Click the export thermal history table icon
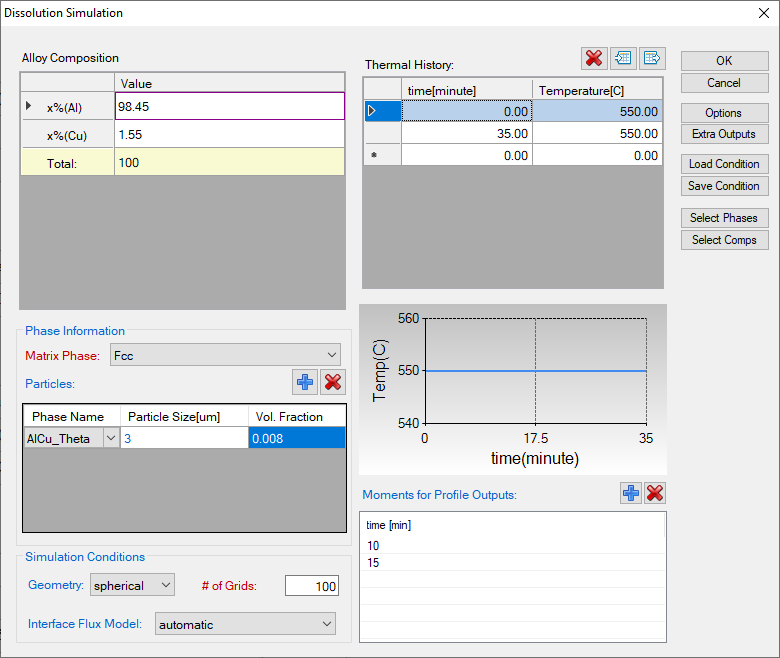 click(652, 58)
